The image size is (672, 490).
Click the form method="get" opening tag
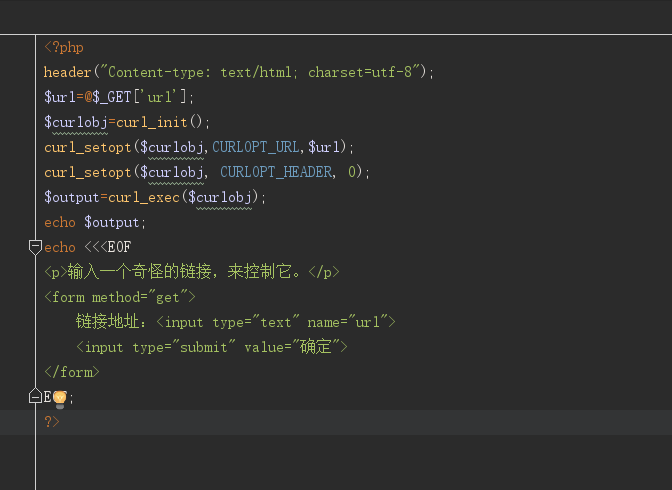point(120,297)
